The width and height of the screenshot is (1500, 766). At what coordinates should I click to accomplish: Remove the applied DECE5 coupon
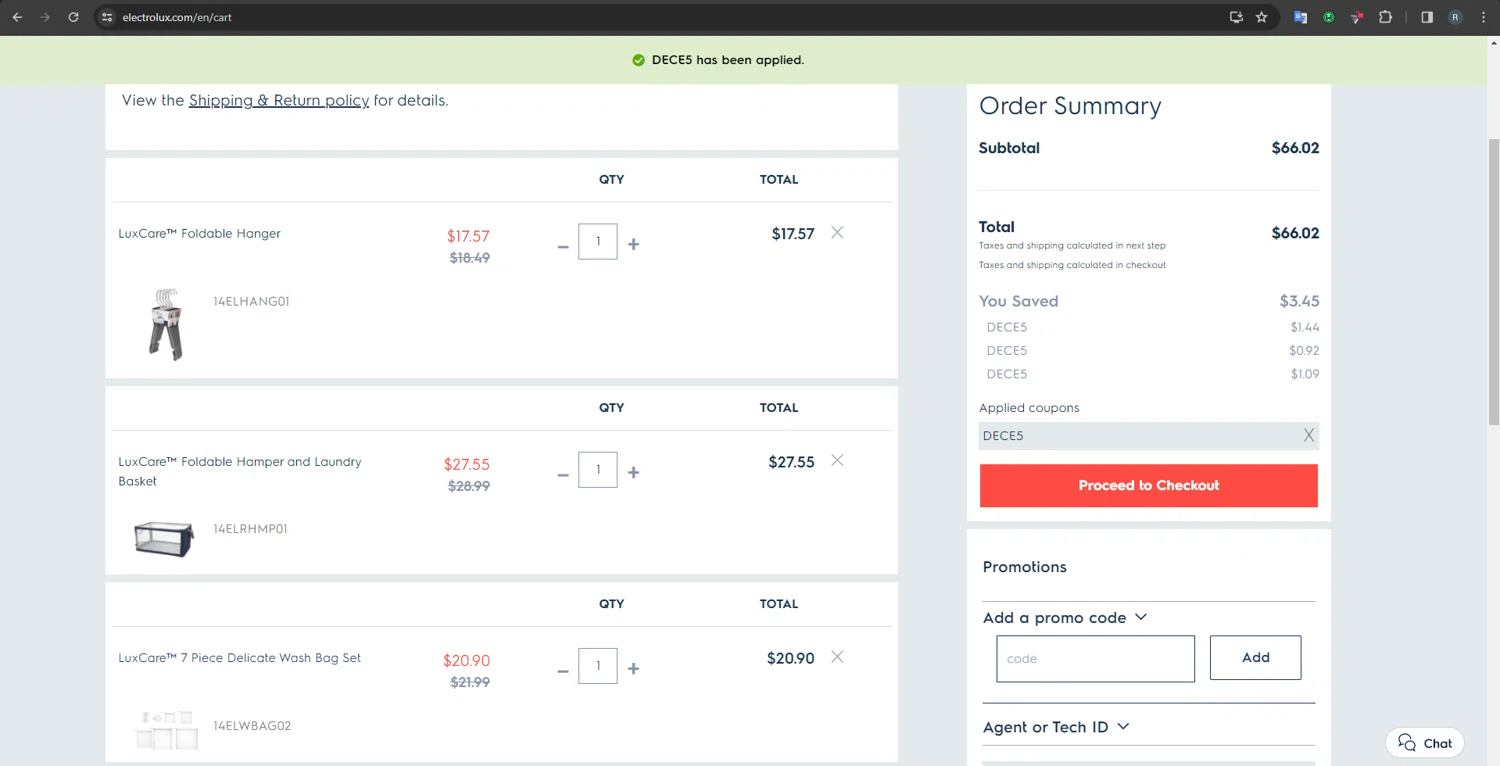tap(1308, 436)
